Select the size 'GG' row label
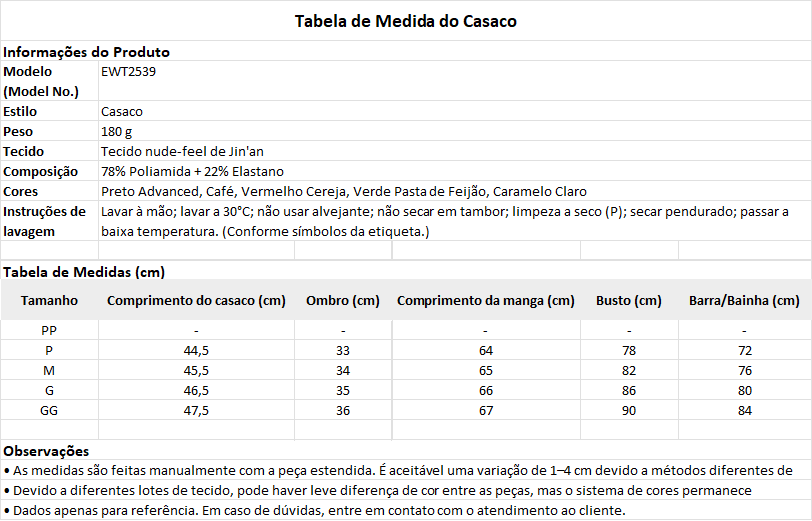Screen dimensions: 812x521 coord(49,411)
